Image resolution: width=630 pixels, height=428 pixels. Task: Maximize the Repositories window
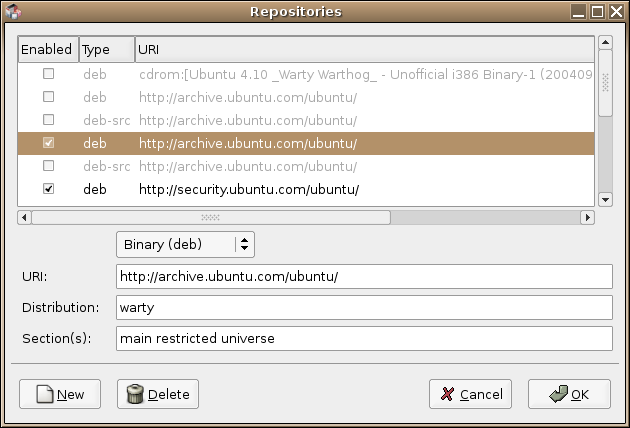(x=597, y=11)
